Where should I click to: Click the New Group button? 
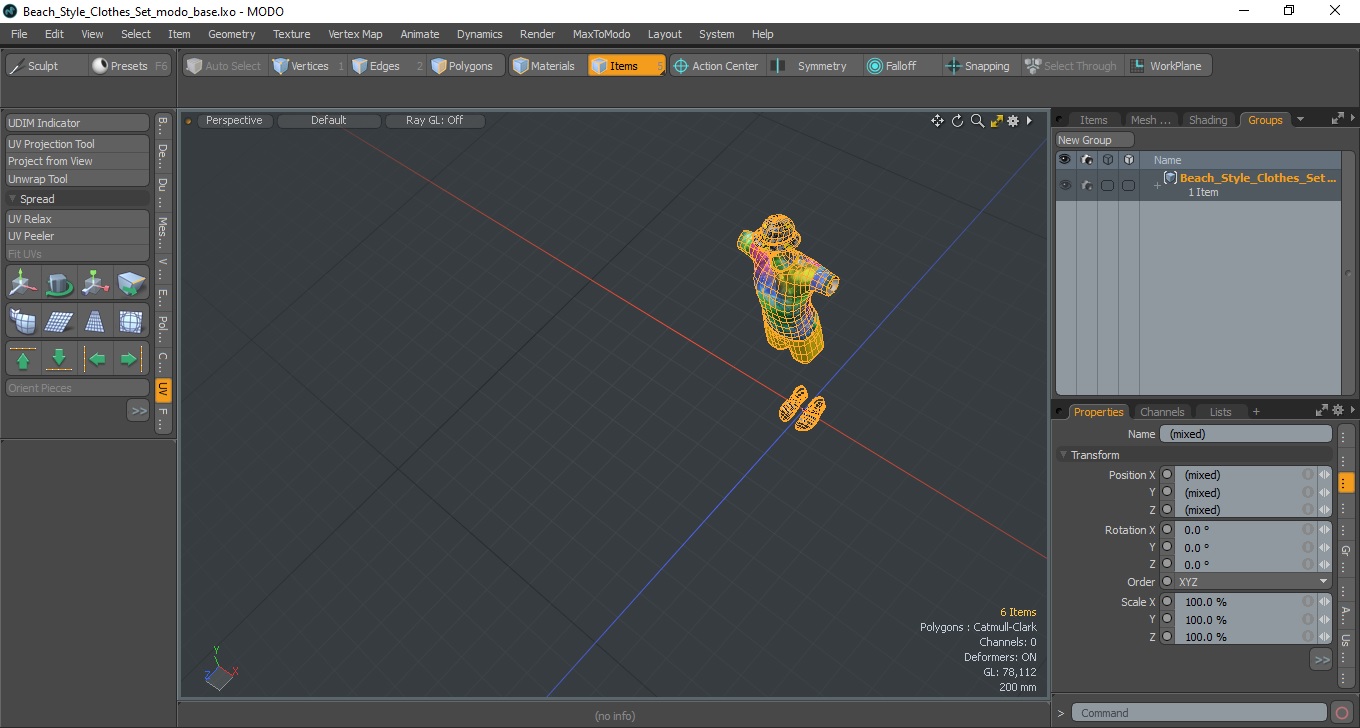1094,140
